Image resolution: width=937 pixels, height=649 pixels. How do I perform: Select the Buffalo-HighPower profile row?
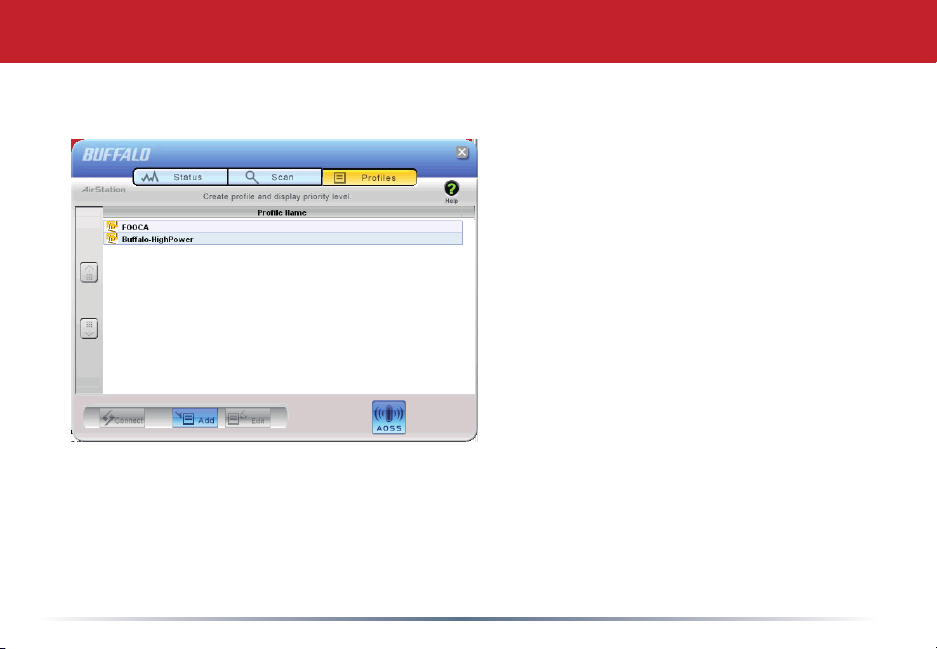pos(283,238)
